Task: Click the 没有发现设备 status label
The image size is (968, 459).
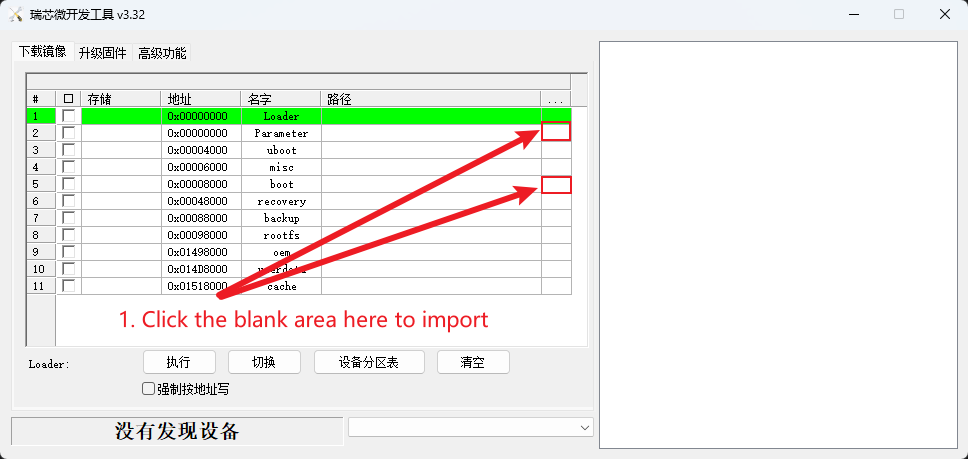Action: 177,431
